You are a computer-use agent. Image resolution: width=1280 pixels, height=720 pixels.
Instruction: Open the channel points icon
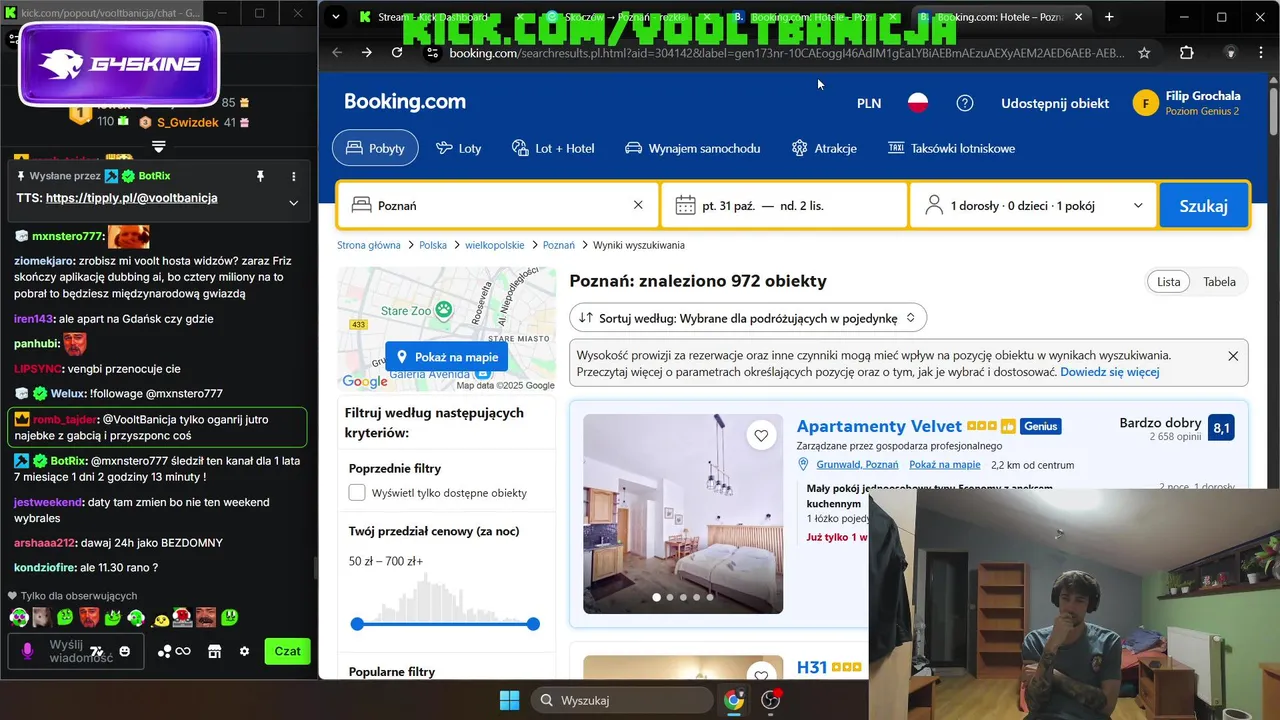[x=164, y=651]
